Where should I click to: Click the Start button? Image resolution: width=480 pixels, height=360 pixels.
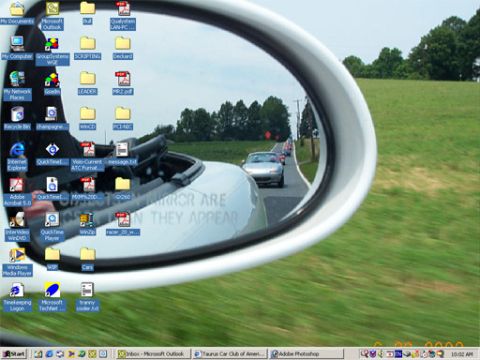pyautogui.click(x=14, y=354)
